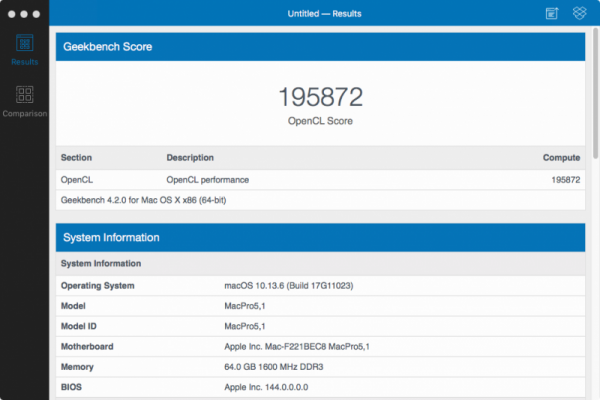Switch to the Comparison sidebar view
600x400 pixels.
pyautogui.click(x=24, y=101)
